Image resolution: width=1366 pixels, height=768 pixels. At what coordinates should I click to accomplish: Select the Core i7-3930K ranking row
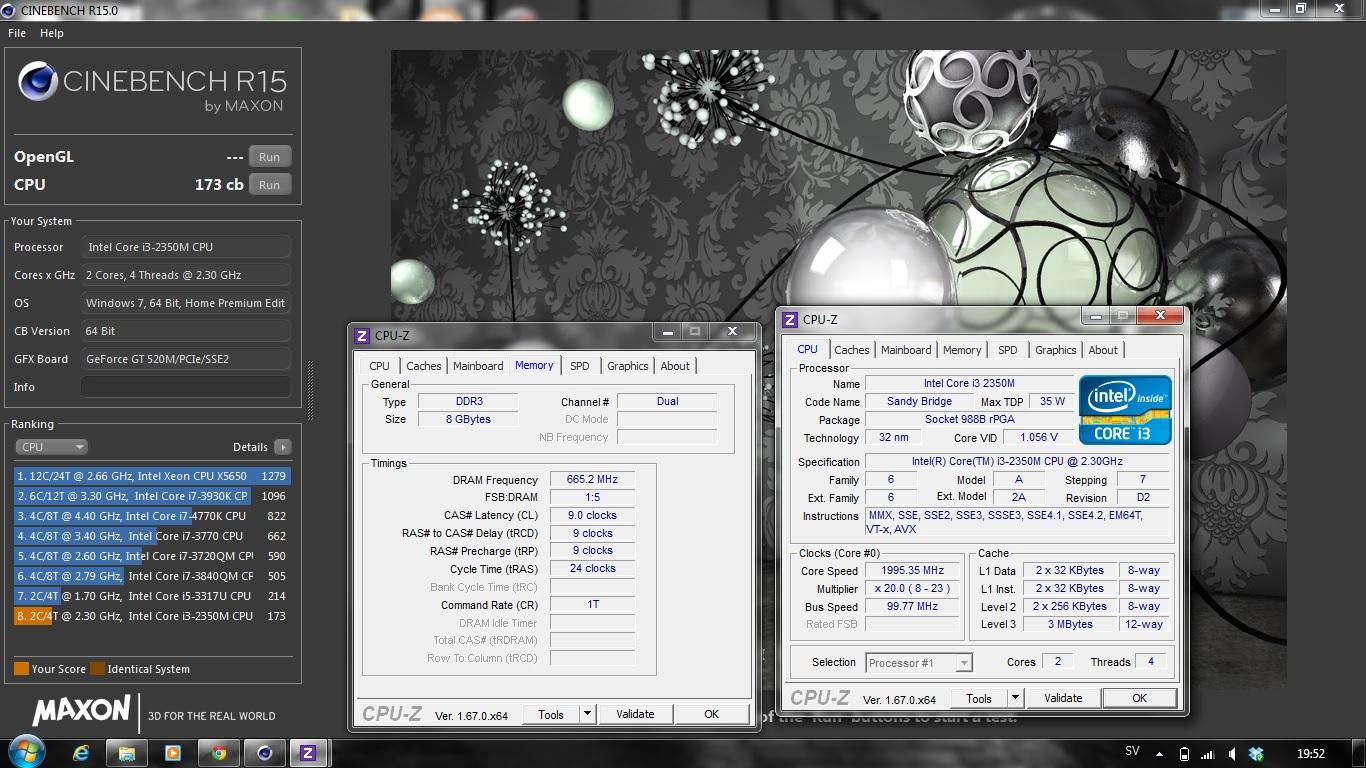(152, 496)
